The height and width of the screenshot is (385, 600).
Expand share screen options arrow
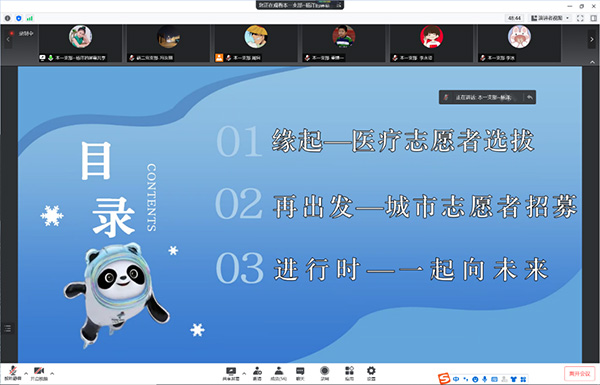244,373
